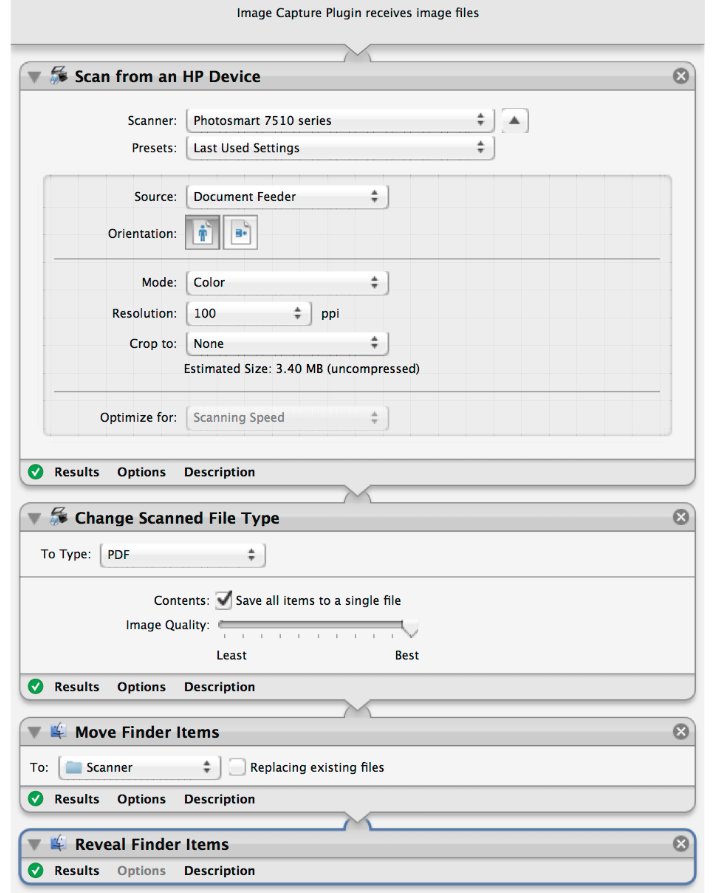Viewport: 713px width, 893px height.
Task: Select portrait orientation icon
Action: click(x=202, y=233)
